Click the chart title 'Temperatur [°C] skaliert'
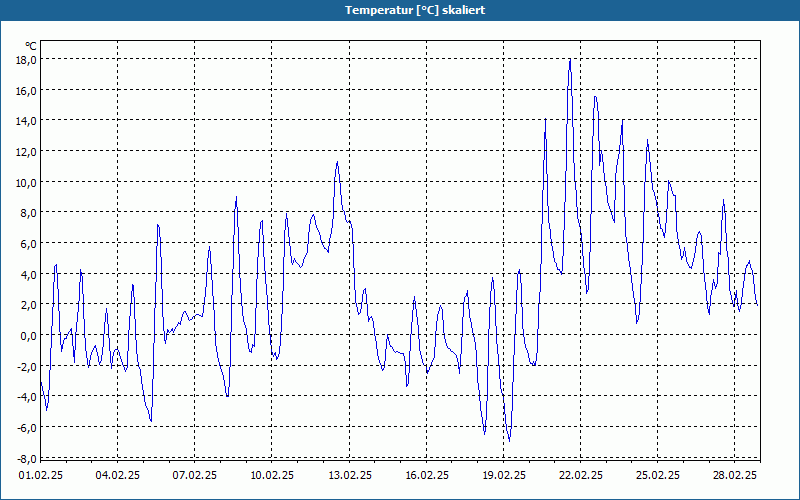The height and width of the screenshot is (500, 800). [415, 10]
